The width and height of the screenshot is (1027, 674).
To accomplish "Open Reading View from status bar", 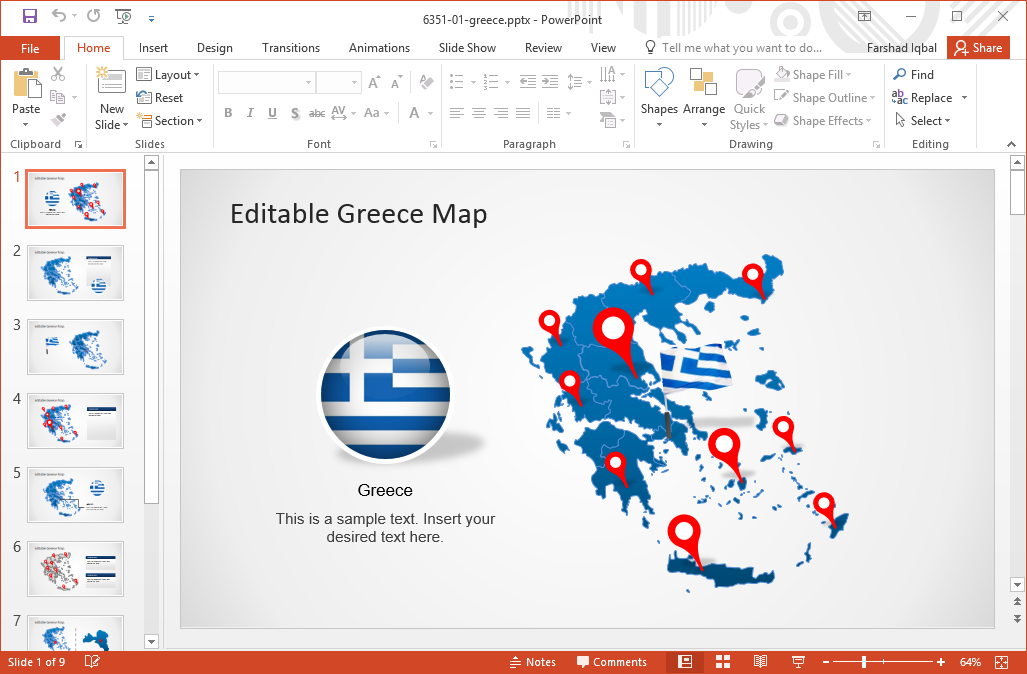I will click(x=760, y=662).
